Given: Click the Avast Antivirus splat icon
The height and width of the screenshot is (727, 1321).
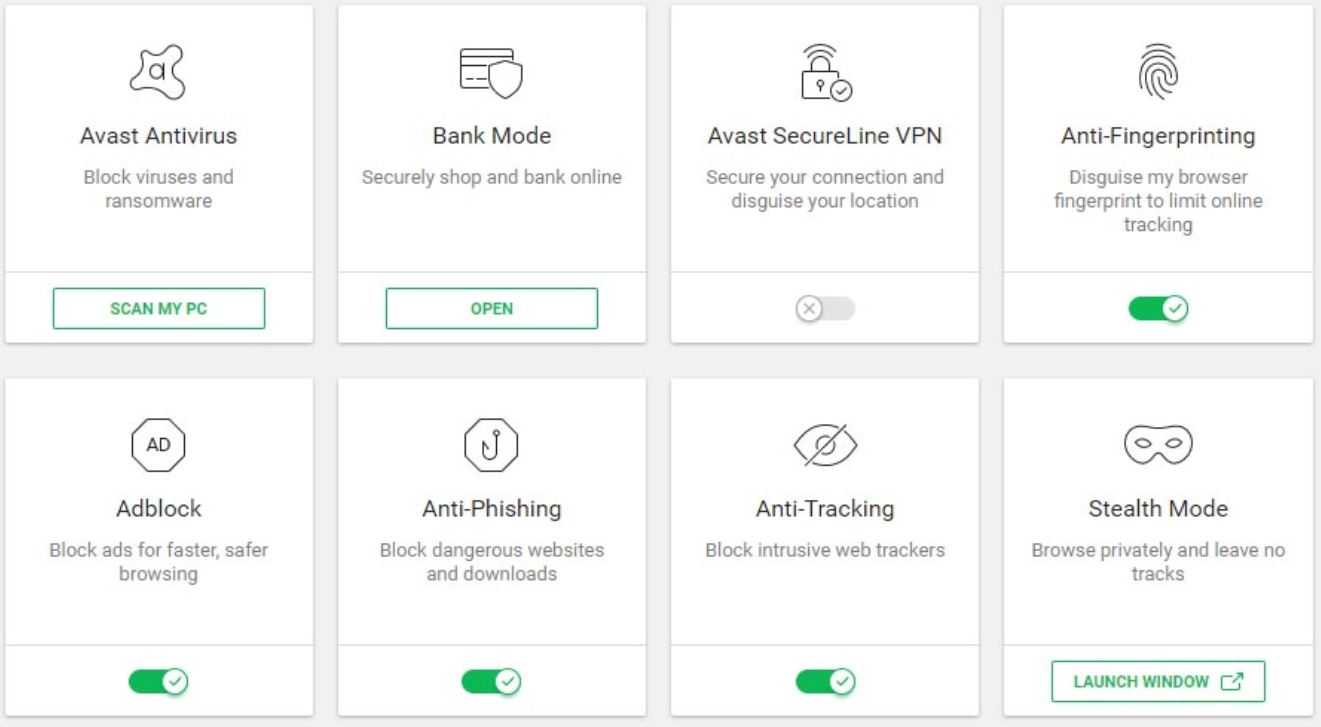Looking at the screenshot, I should (x=159, y=72).
